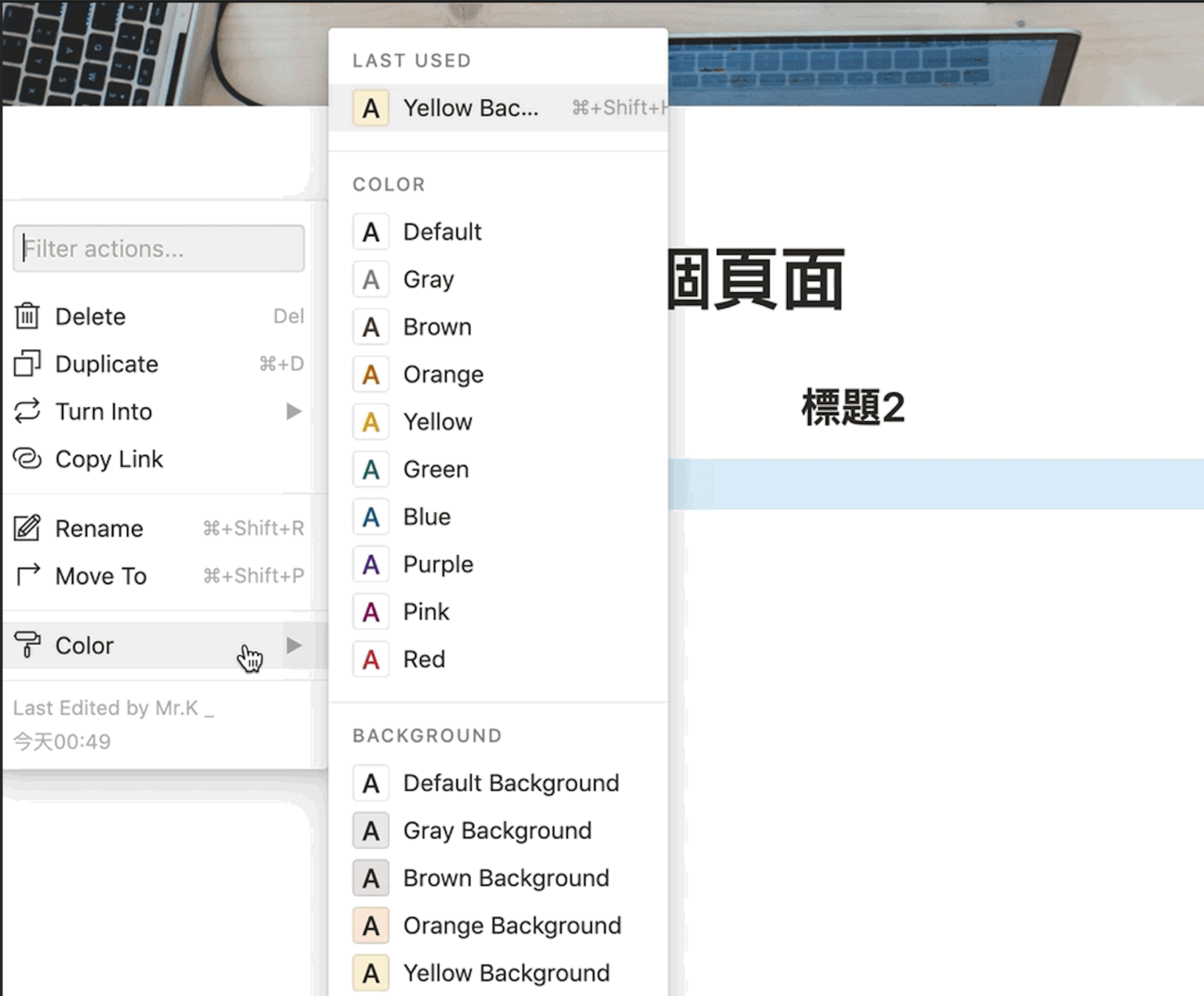Select the Red text color swatch
The height and width of the screenshot is (996, 1204).
tap(370, 659)
